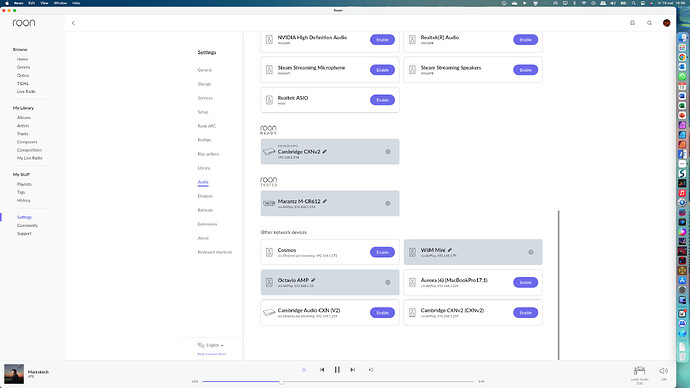Open the Library settings tab
Screen dimensions: 690x388
tap(204, 168)
